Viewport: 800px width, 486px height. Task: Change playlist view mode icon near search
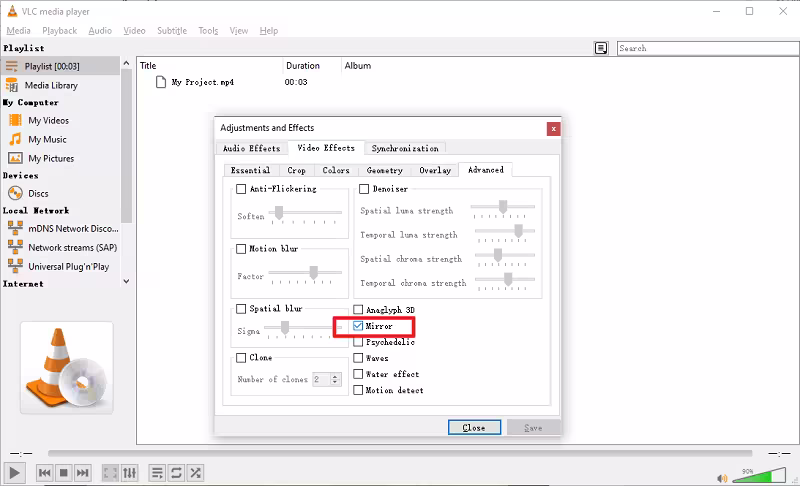pyautogui.click(x=601, y=48)
